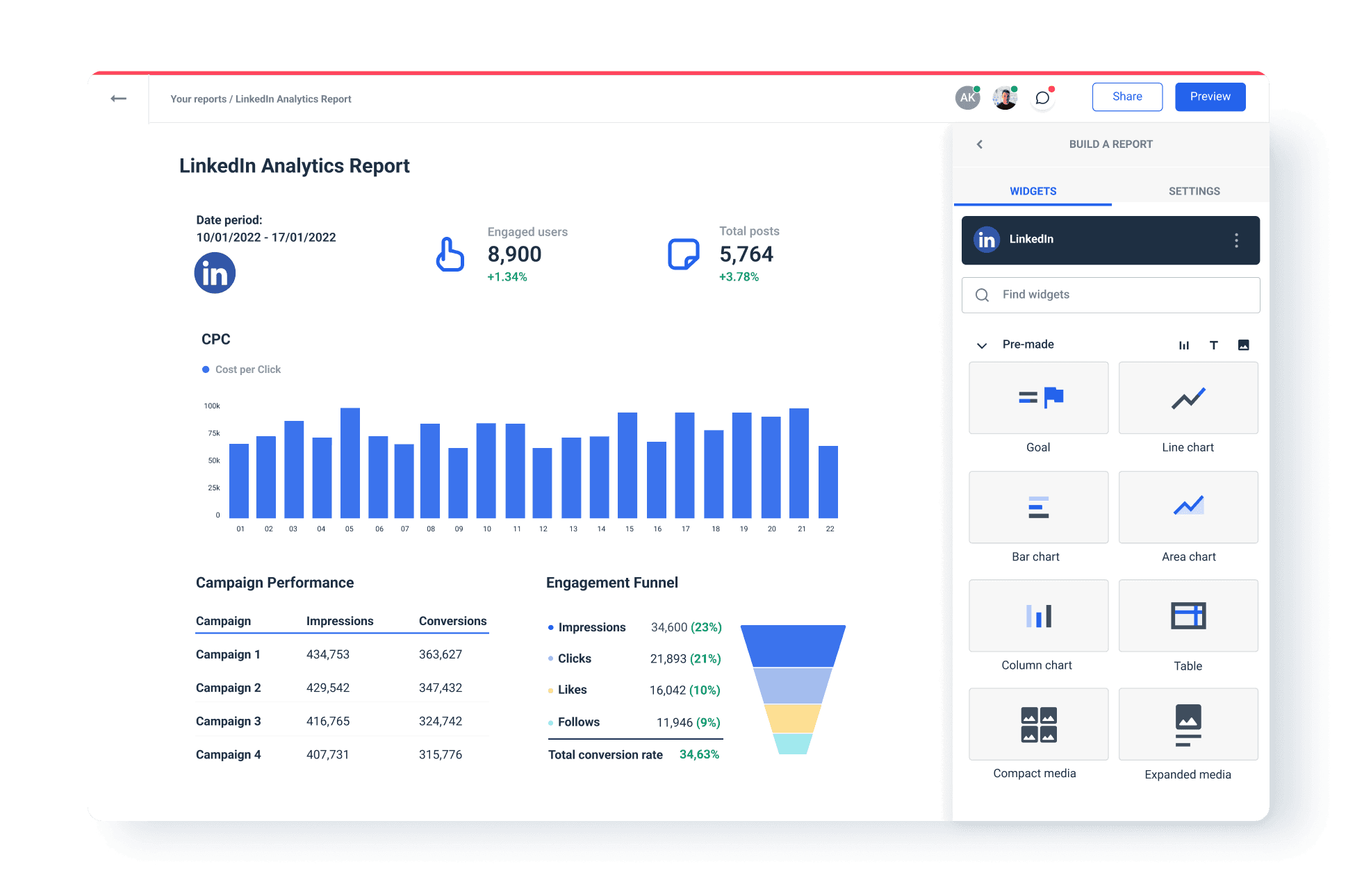Filter widgets by chart type
Viewport: 1355px width, 896px height.
(1184, 345)
